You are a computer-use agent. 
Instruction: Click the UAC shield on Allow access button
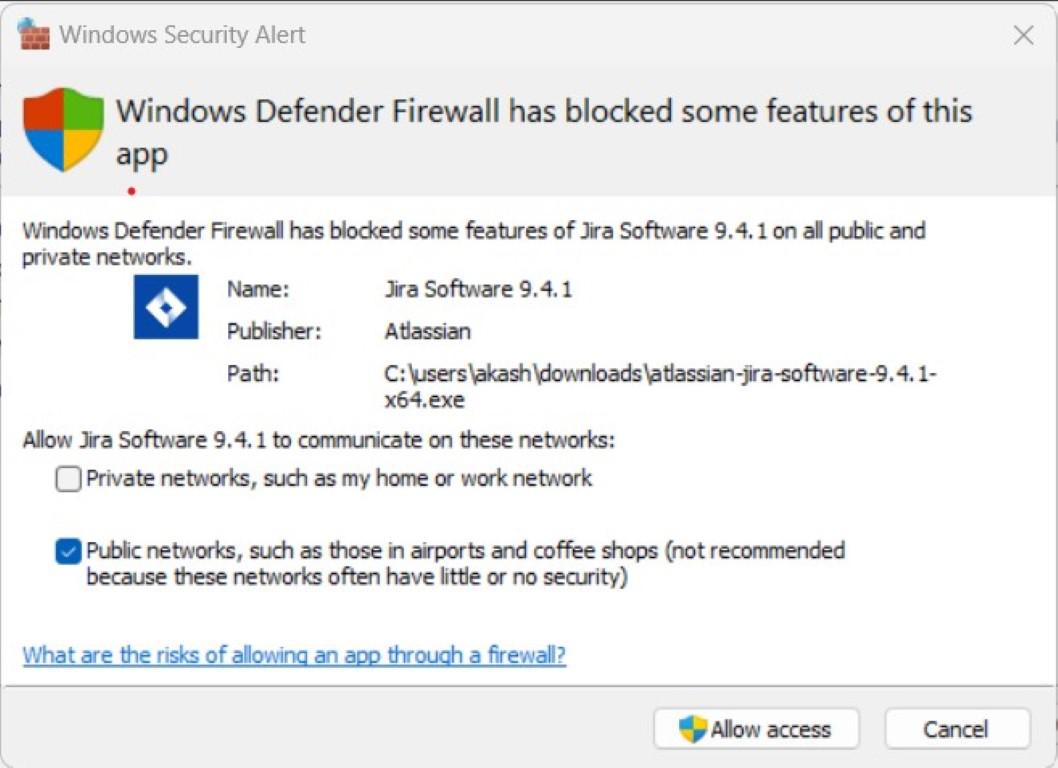click(x=692, y=729)
